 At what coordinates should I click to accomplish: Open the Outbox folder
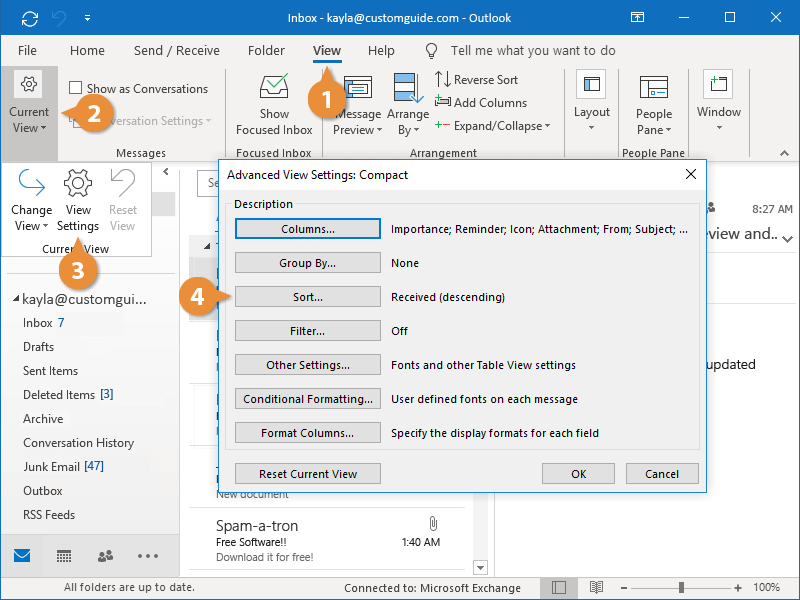coord(43,491)
